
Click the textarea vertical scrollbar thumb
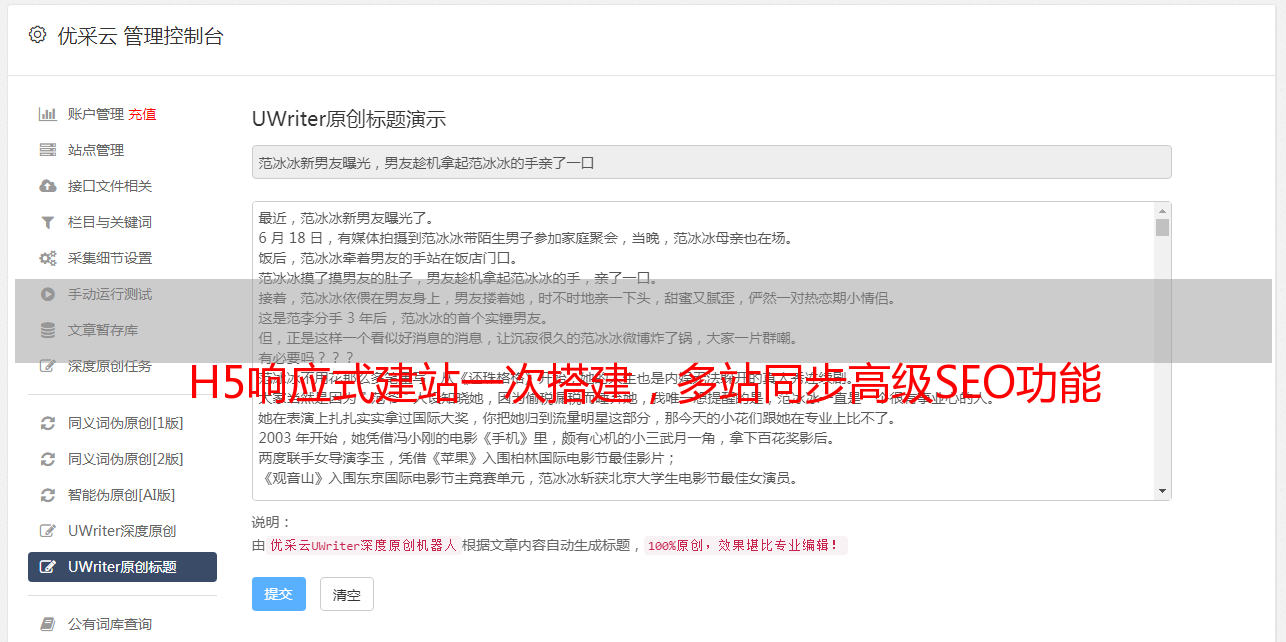point(1162,227)
